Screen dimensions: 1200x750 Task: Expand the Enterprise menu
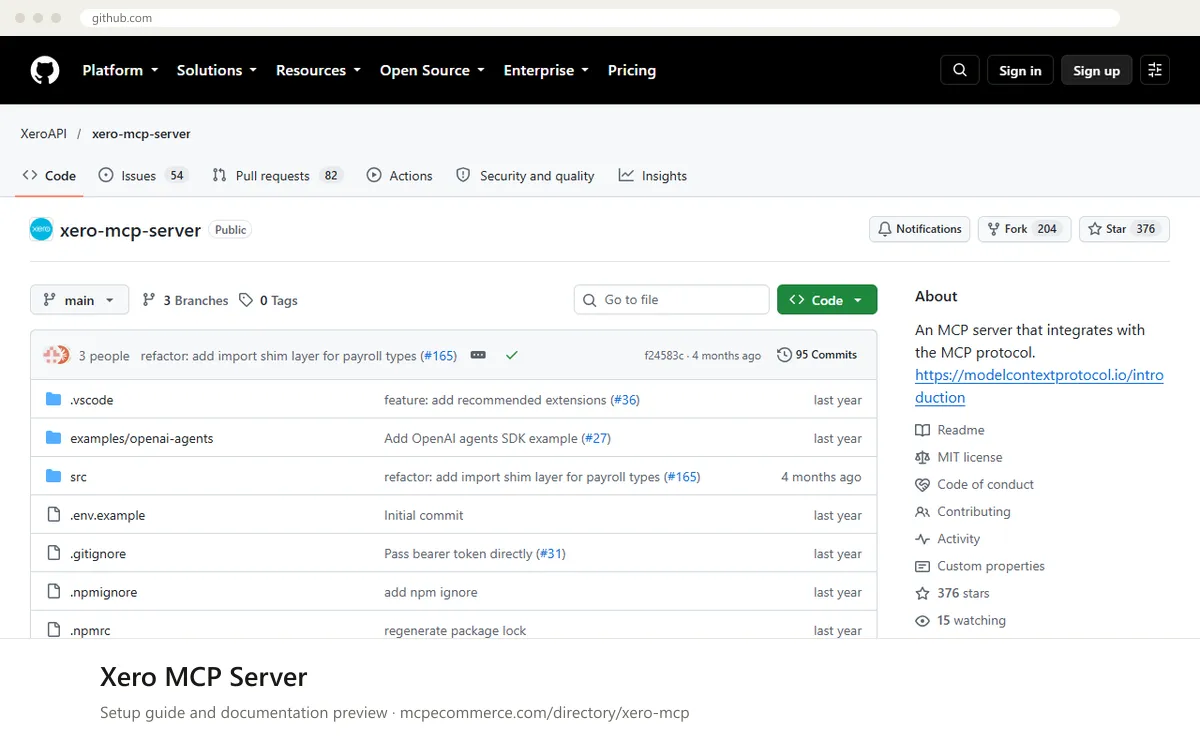coord(546,70)
